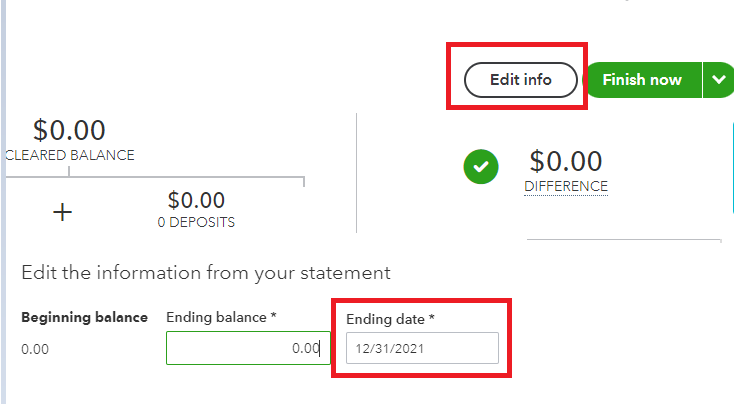
Task: Click the CLEARED BALANCE label
Action: 70,155
